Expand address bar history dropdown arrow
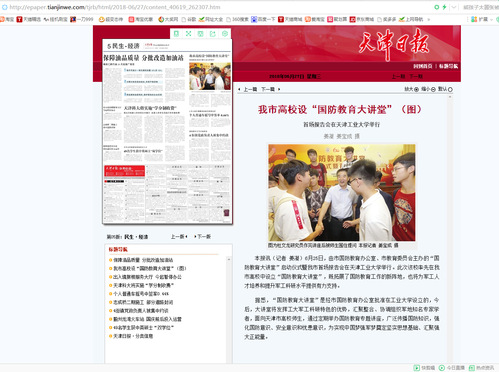The image size is (499, 372). [454, 7]
